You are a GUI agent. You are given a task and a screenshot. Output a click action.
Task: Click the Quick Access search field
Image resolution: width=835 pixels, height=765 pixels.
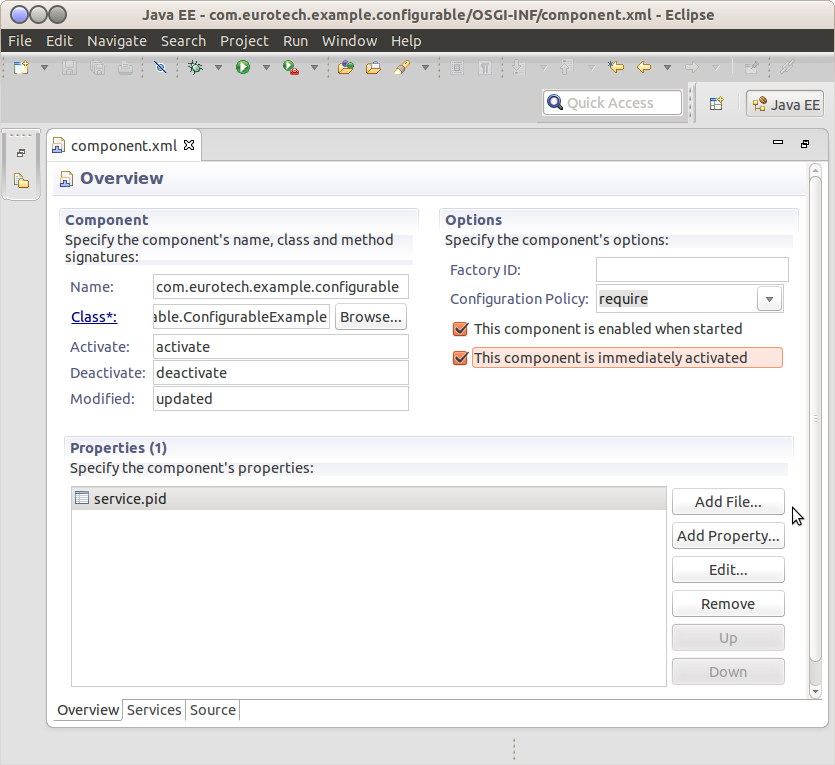pyautogui.click(x=612, y=103)
